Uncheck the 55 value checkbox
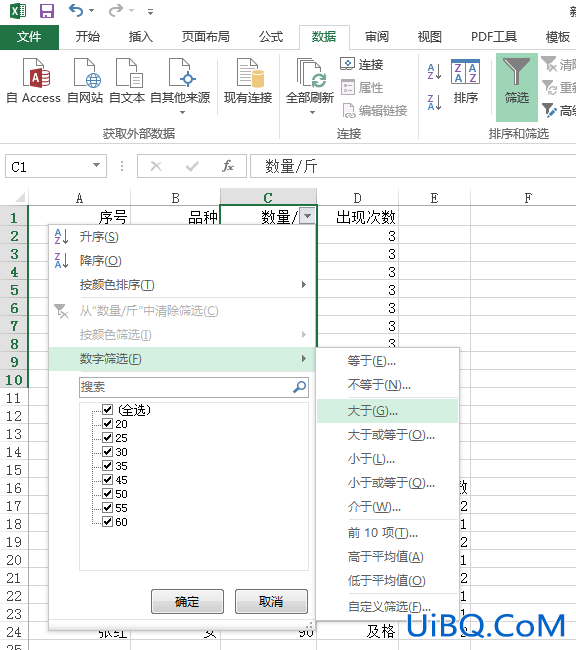Viewport: 576px width, 650px height. (x=107, y=508)
